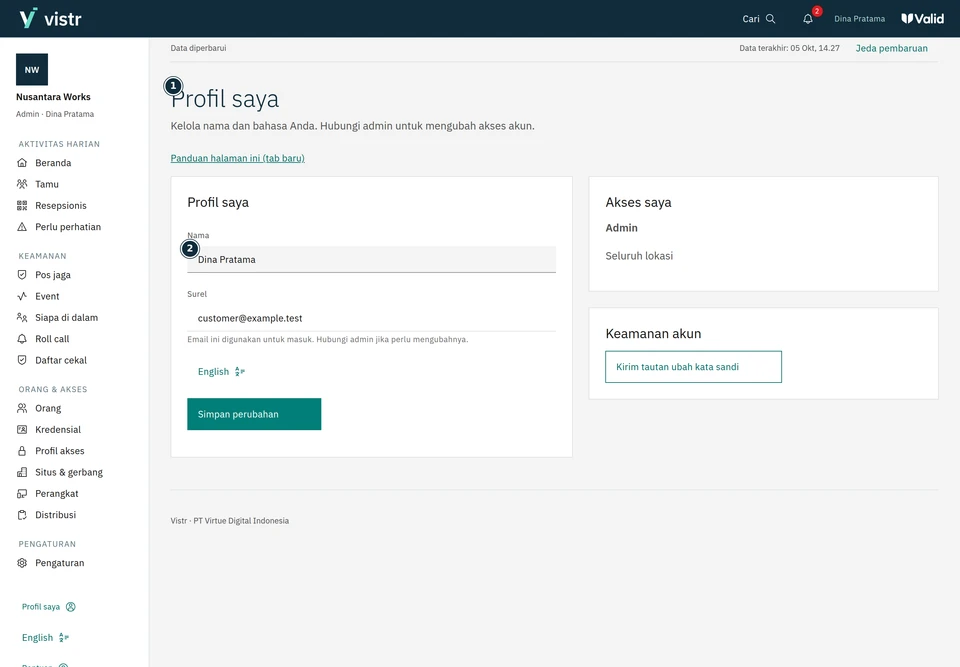Image resolution: width=960 pixels, height=667 pixels.
Task: Click the Perlu perhatian warning icon
Action: click(x=22, y=227)
